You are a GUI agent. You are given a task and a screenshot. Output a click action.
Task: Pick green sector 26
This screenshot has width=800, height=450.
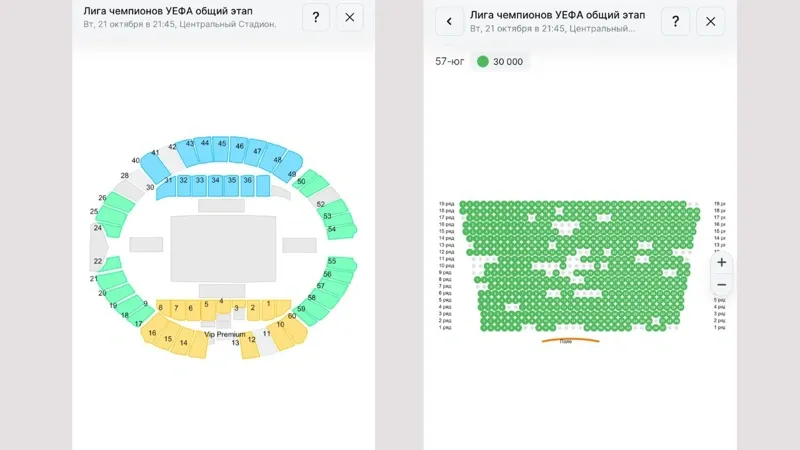click(102, 199)
